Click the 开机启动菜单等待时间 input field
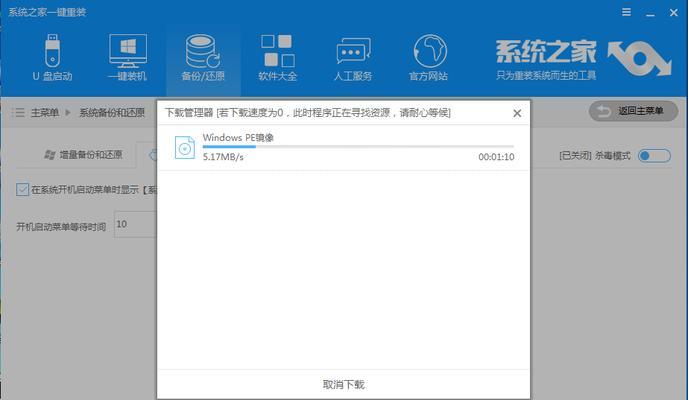688x400 pixels. pyautogui.click(x=135, y=224)
